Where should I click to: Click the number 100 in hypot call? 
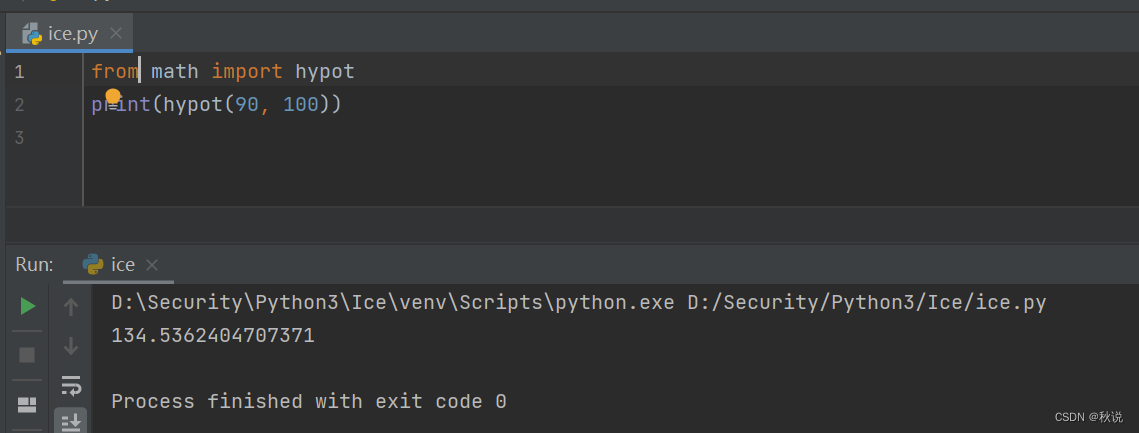point(301,105)
